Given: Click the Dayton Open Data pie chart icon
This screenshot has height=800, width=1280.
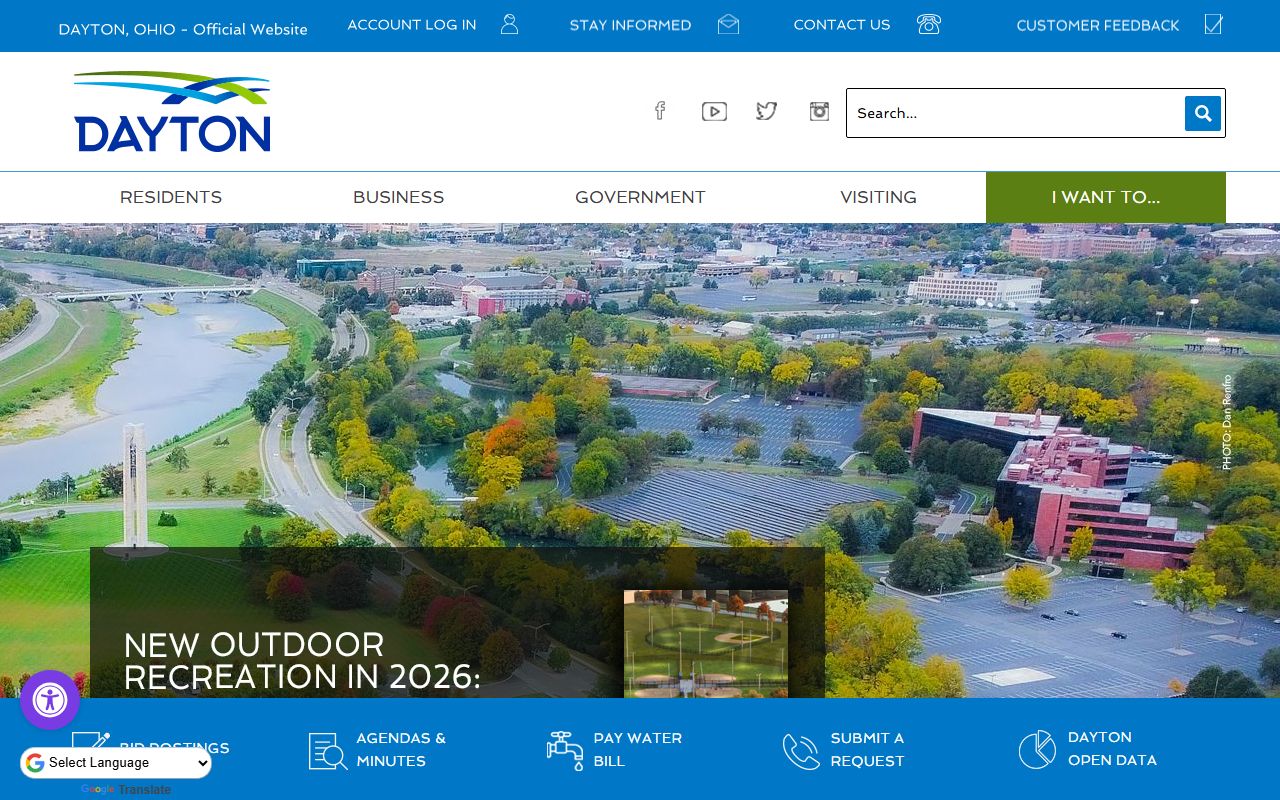Looking at the screenshot, I should click(1037, 749).
